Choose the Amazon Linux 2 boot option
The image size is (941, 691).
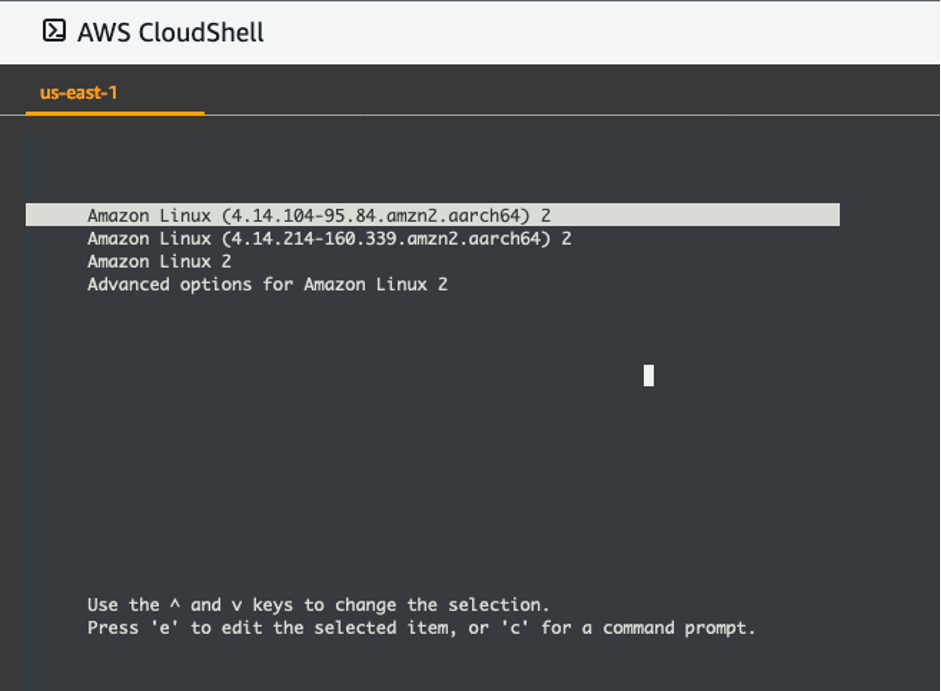coord(157,261)
